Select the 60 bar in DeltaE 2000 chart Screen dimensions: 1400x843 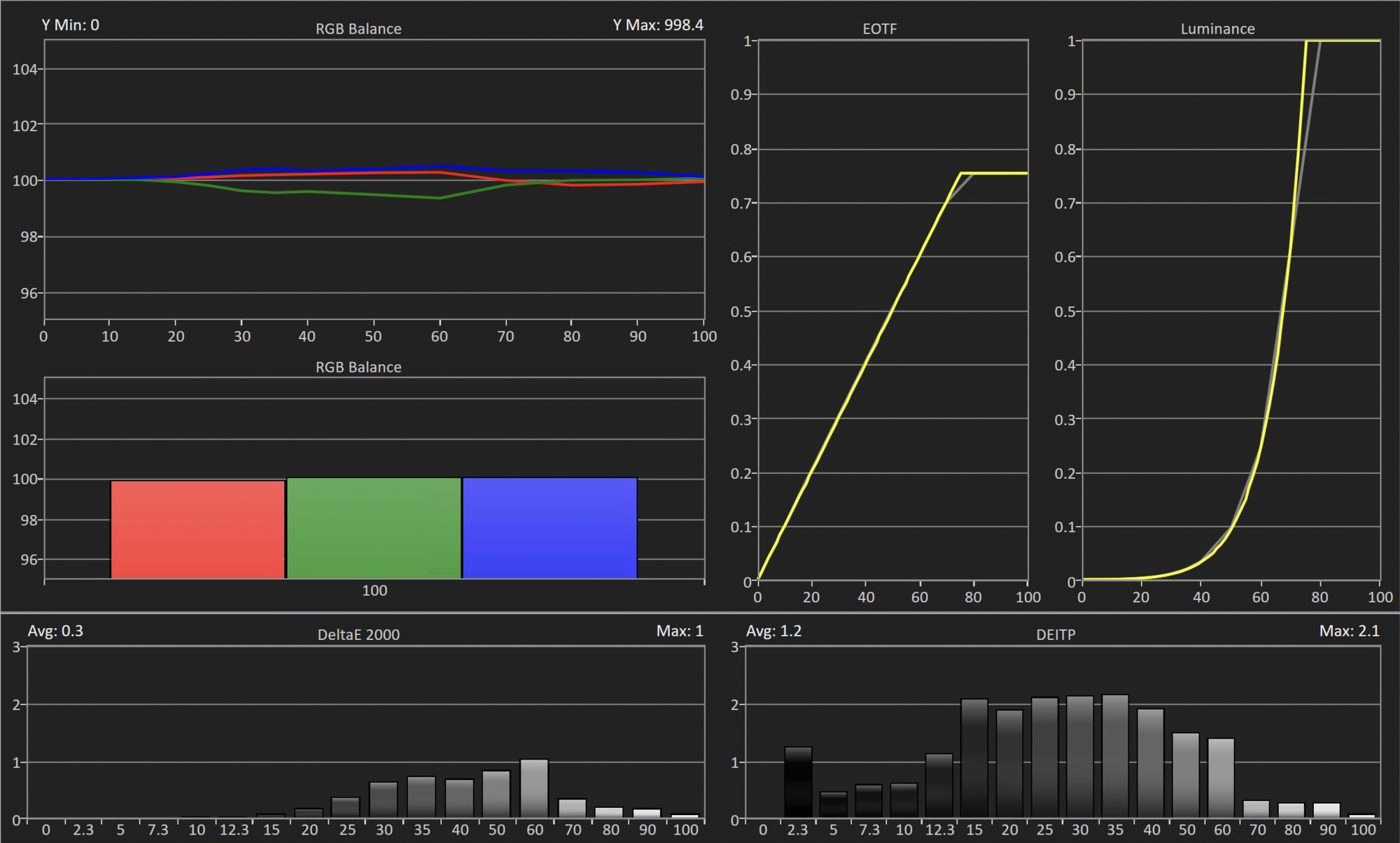click(x=534, y=788)
